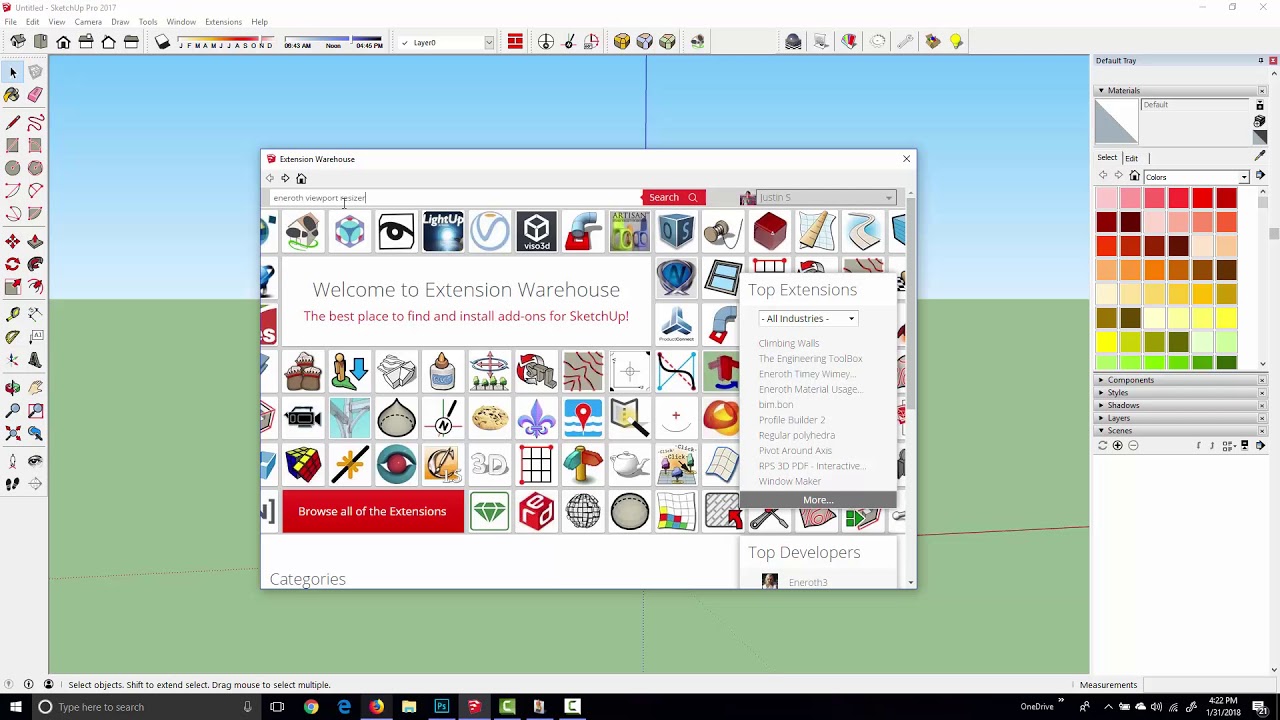Click the Zoom Extents tool
The height and width of the screenshot is (720, 1280).
13,433
